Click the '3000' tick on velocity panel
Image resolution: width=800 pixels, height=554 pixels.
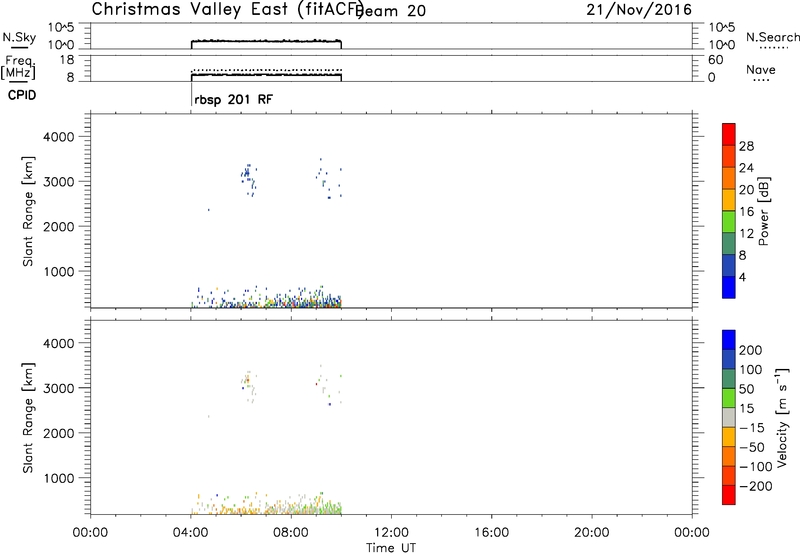[58, 388]
